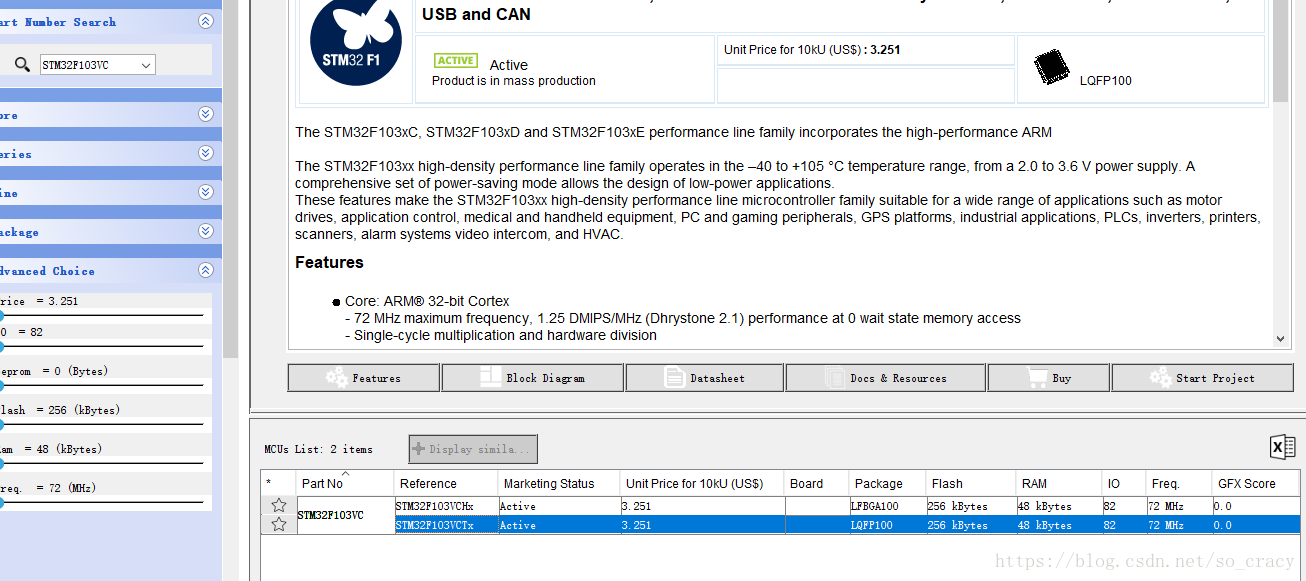Open the Block Diagram tab

tap(533, 378)
